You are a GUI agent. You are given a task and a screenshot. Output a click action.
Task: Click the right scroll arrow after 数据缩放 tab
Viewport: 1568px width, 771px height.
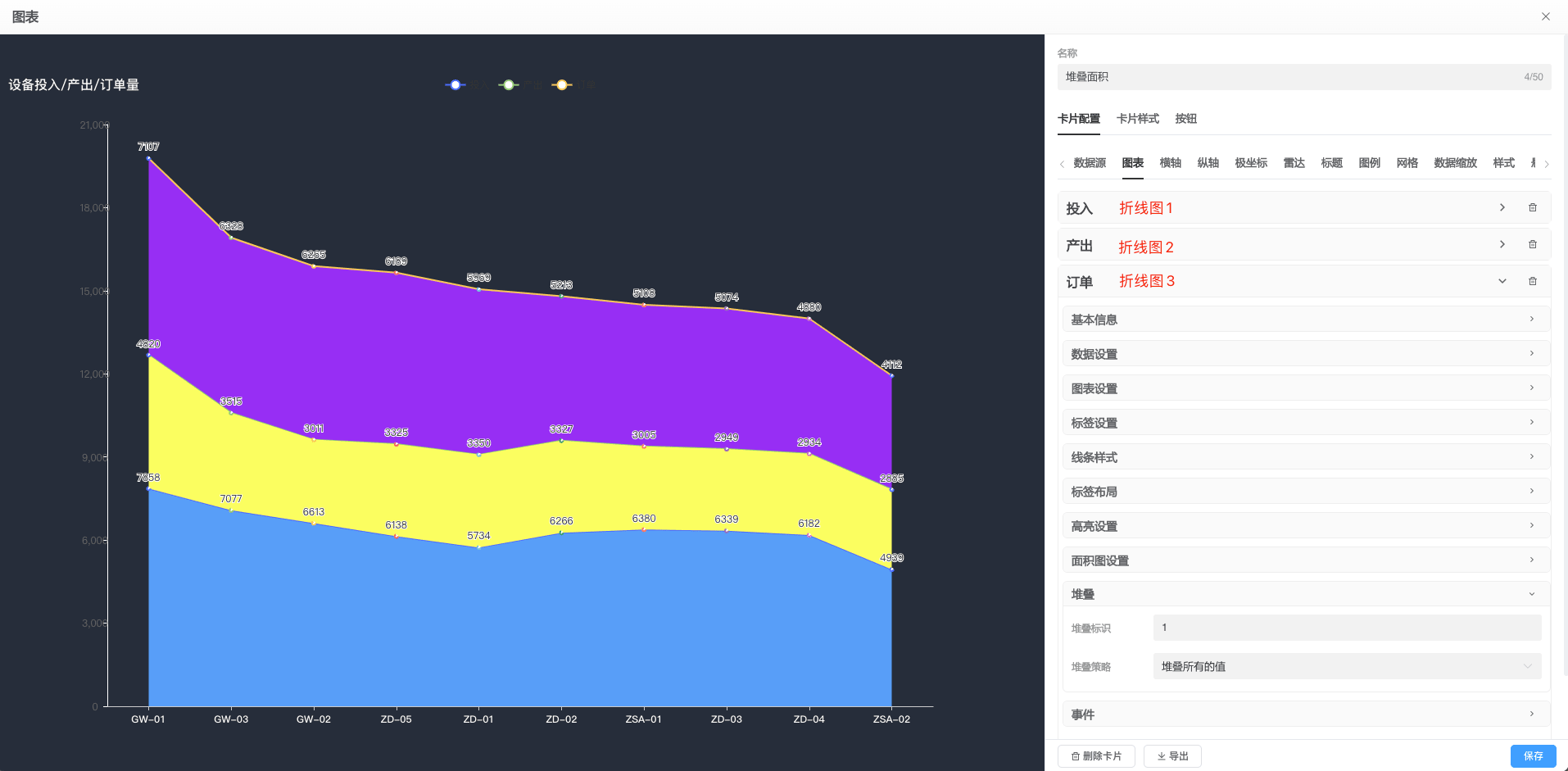[1547, 163]
